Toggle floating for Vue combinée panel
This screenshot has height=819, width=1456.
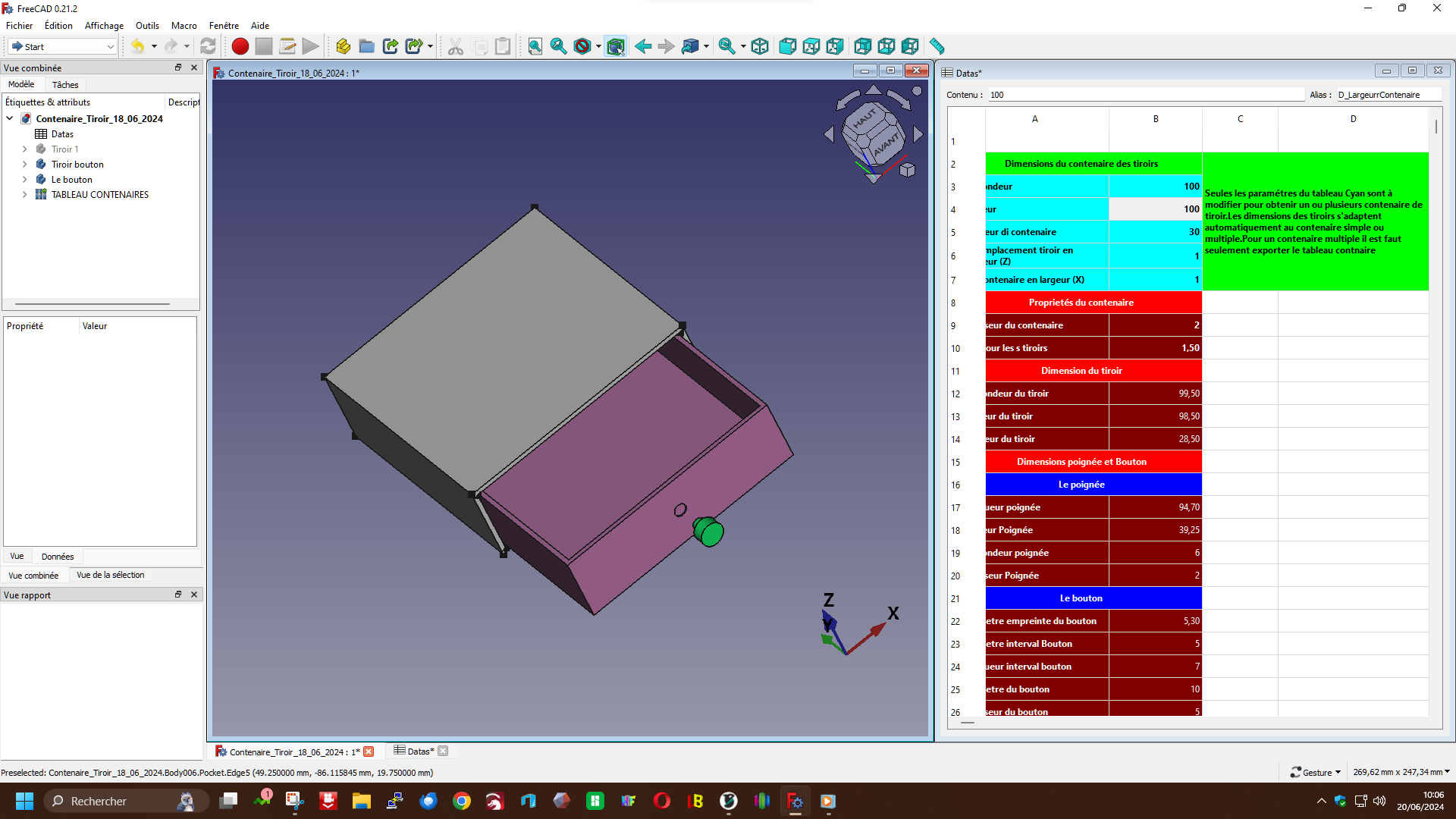pyautogui.click(x=178, y=67)
